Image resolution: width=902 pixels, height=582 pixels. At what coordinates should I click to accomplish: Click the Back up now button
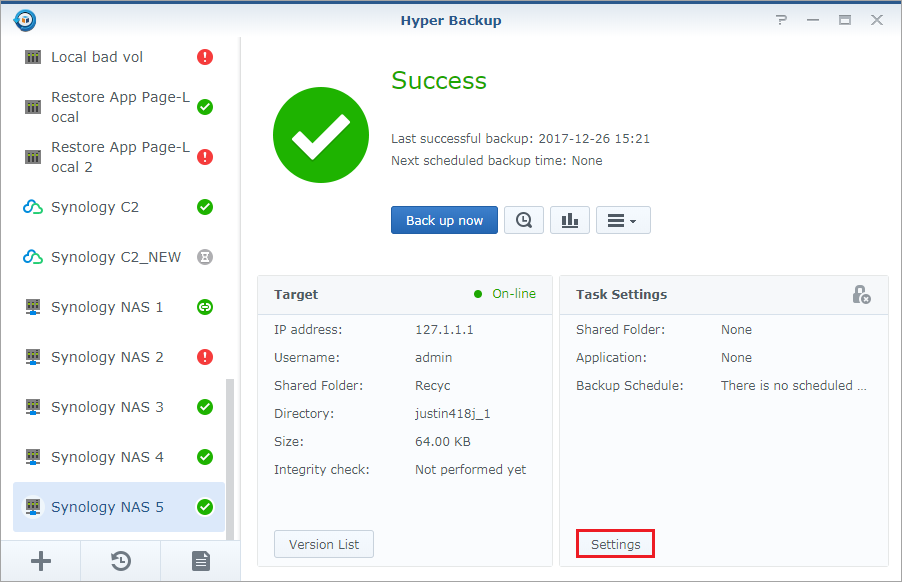point(444,220)
